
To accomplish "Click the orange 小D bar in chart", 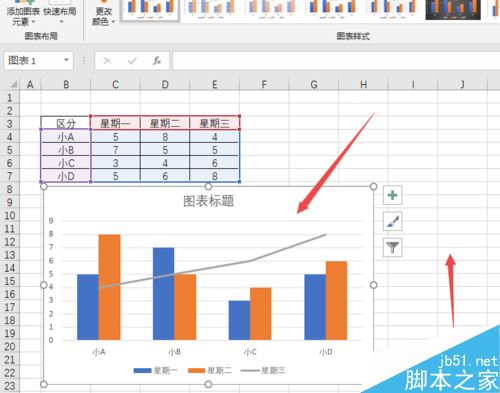I will pyautogui.click(x=336, y=301).
